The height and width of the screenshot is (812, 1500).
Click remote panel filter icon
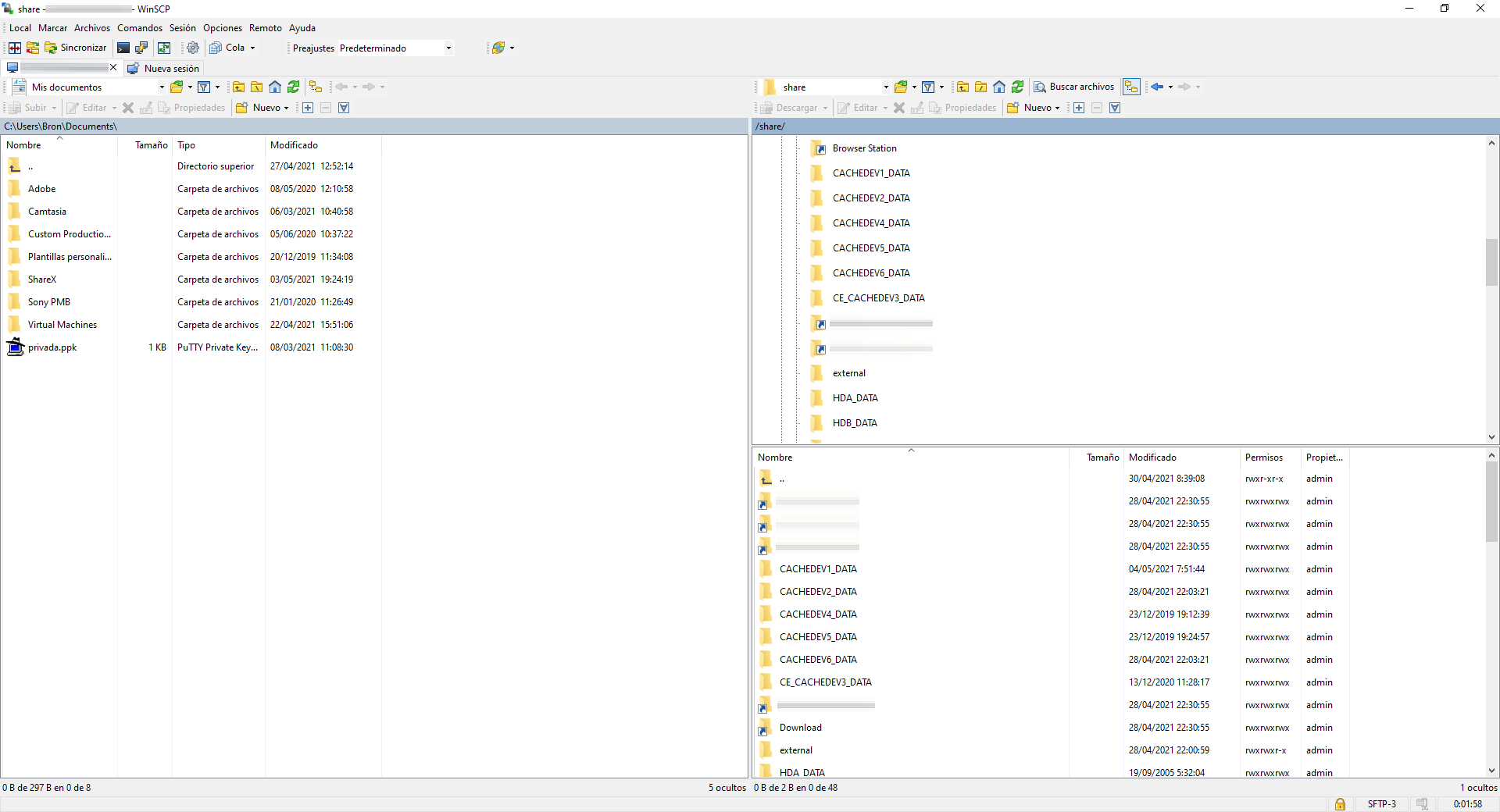click(x=928, y=87)
